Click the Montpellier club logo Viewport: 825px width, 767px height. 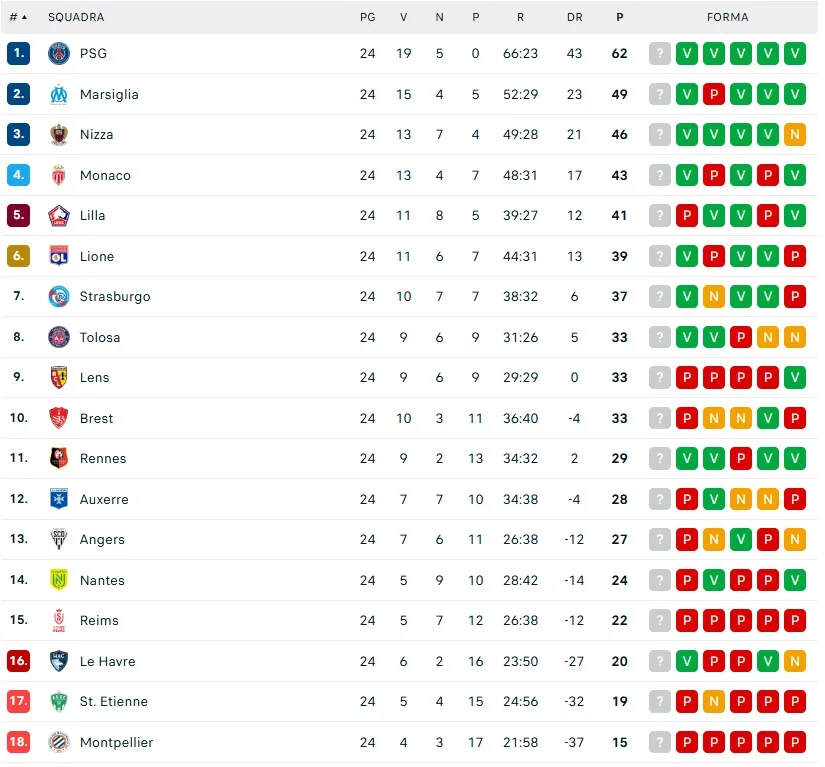[x=59, y=742]
